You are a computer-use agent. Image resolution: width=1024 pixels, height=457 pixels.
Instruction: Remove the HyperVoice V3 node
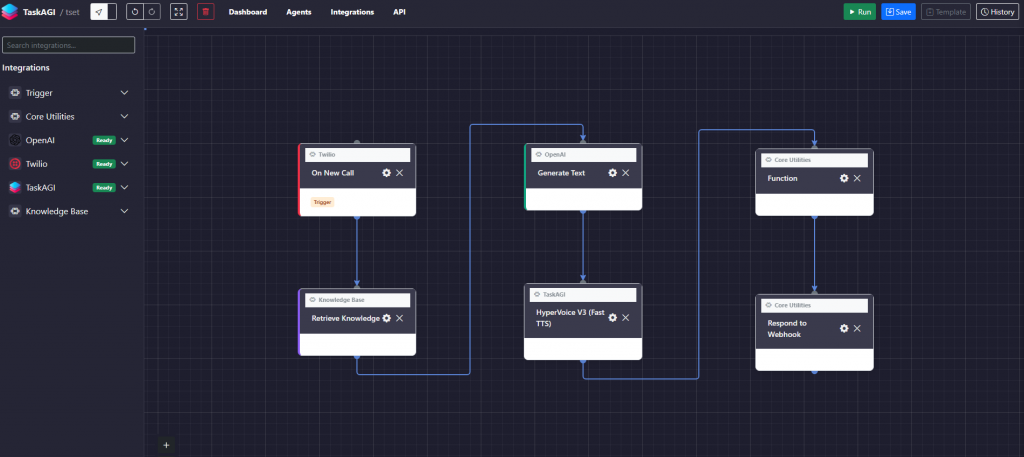click(626, 317)
